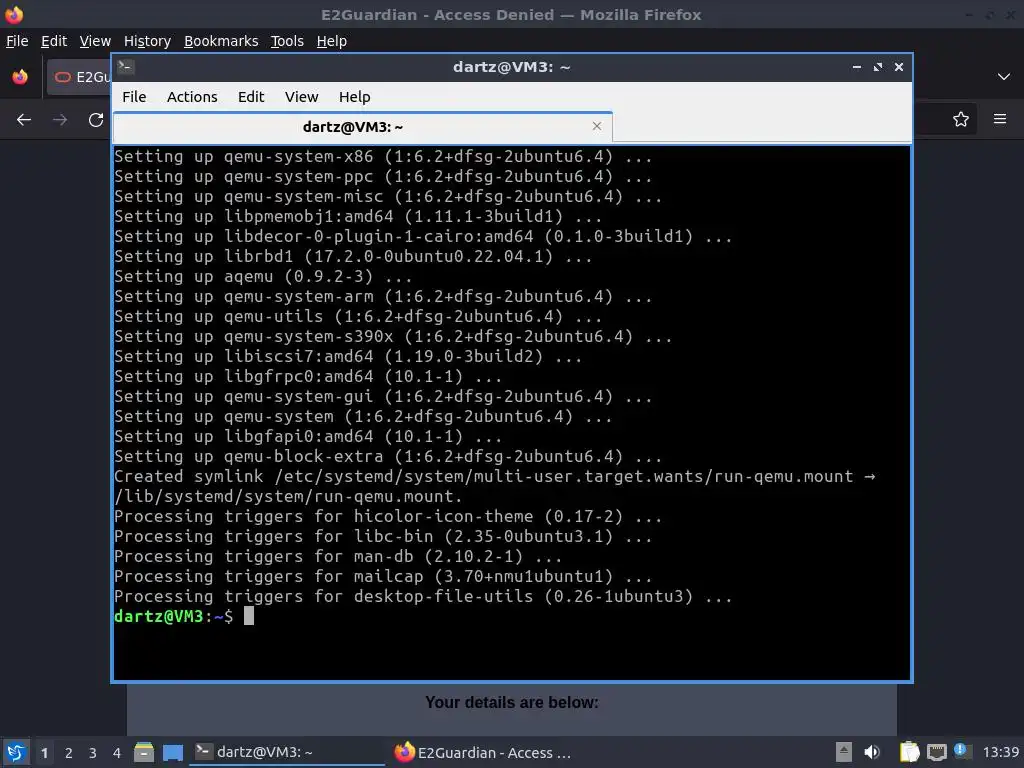This screenshot has height=768, width=1024.
Task: Reload the Firefox page
Action: pyautogui.click(x=96, y=120)
